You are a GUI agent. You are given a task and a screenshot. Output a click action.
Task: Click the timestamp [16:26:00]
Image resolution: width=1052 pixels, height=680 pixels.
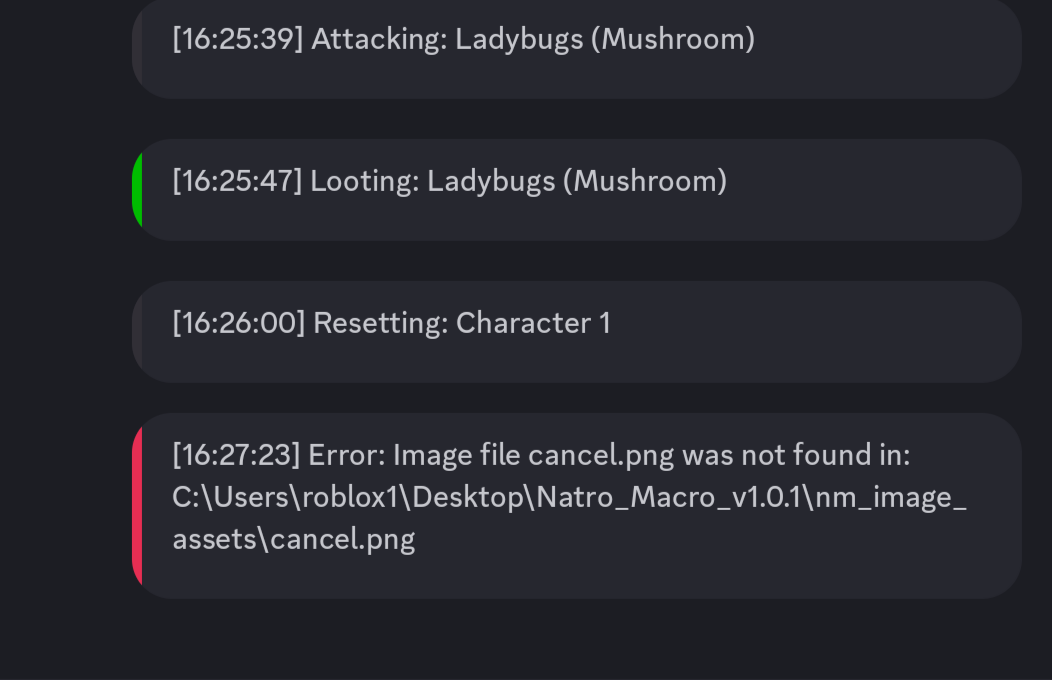(x=237, y=323)
